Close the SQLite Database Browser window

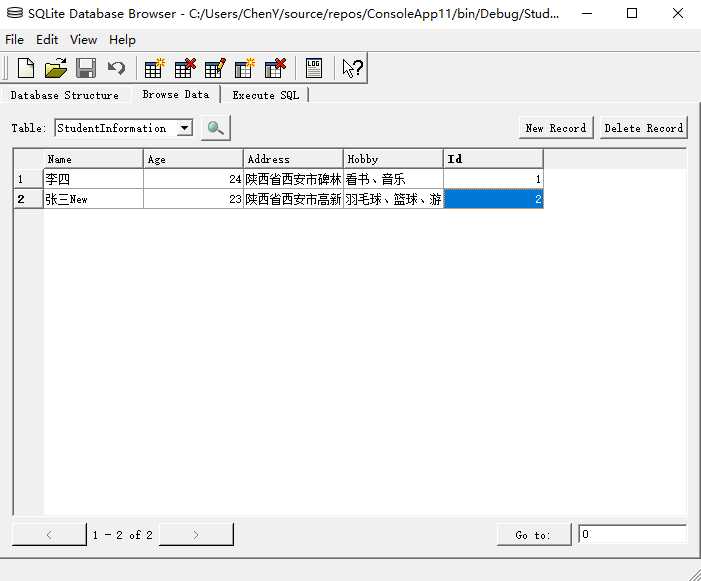point(678,13)
